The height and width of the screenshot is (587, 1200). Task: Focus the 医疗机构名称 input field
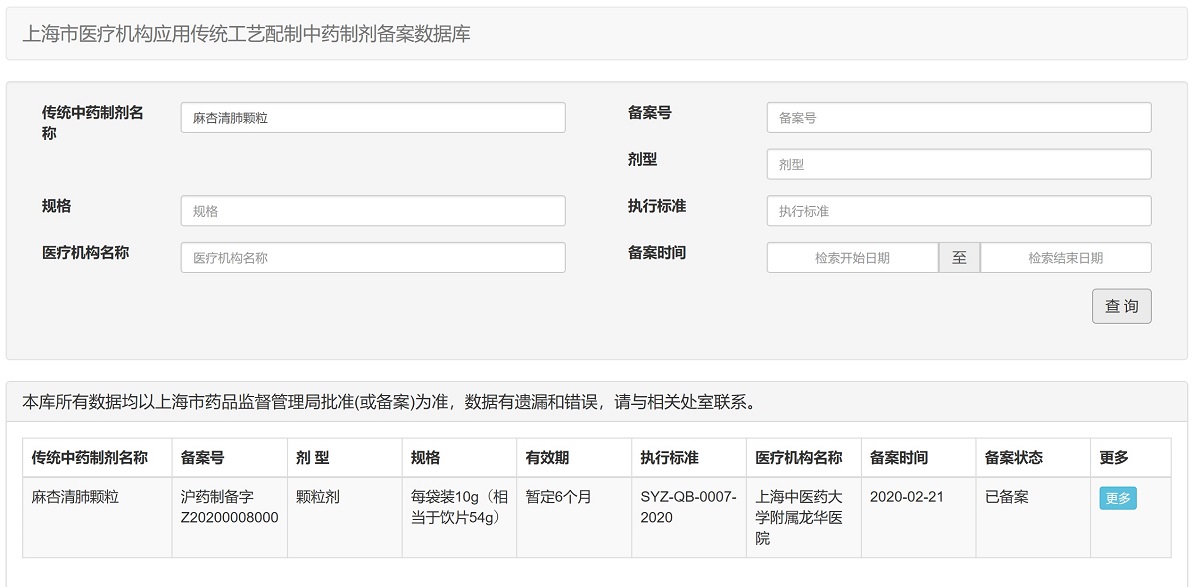point(372,258)
